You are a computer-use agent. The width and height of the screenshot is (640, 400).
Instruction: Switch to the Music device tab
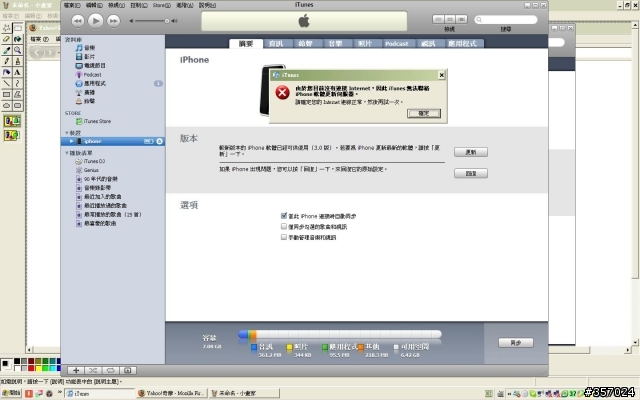pos(335,44)
